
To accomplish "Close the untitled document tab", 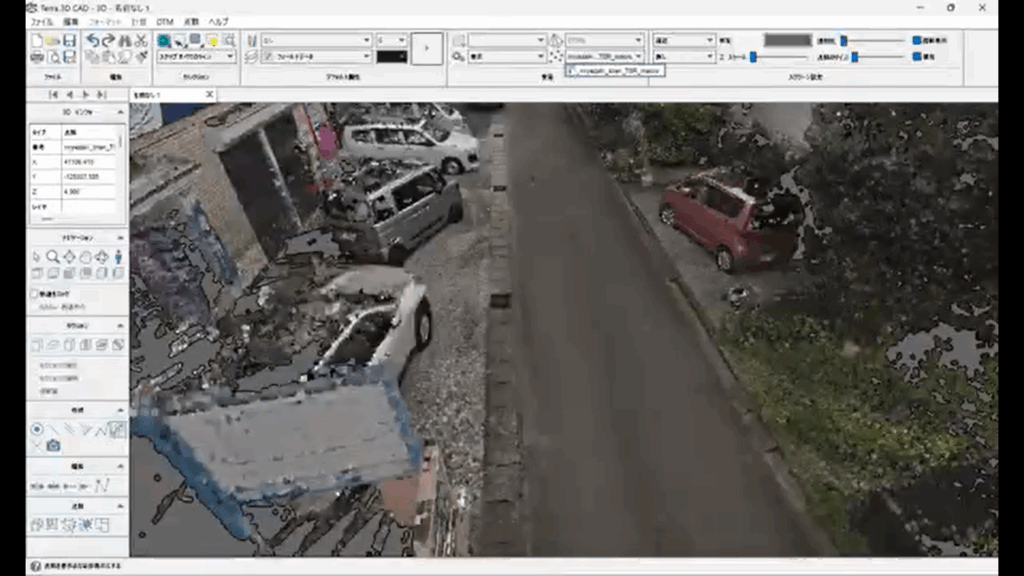I will [209, 94].
